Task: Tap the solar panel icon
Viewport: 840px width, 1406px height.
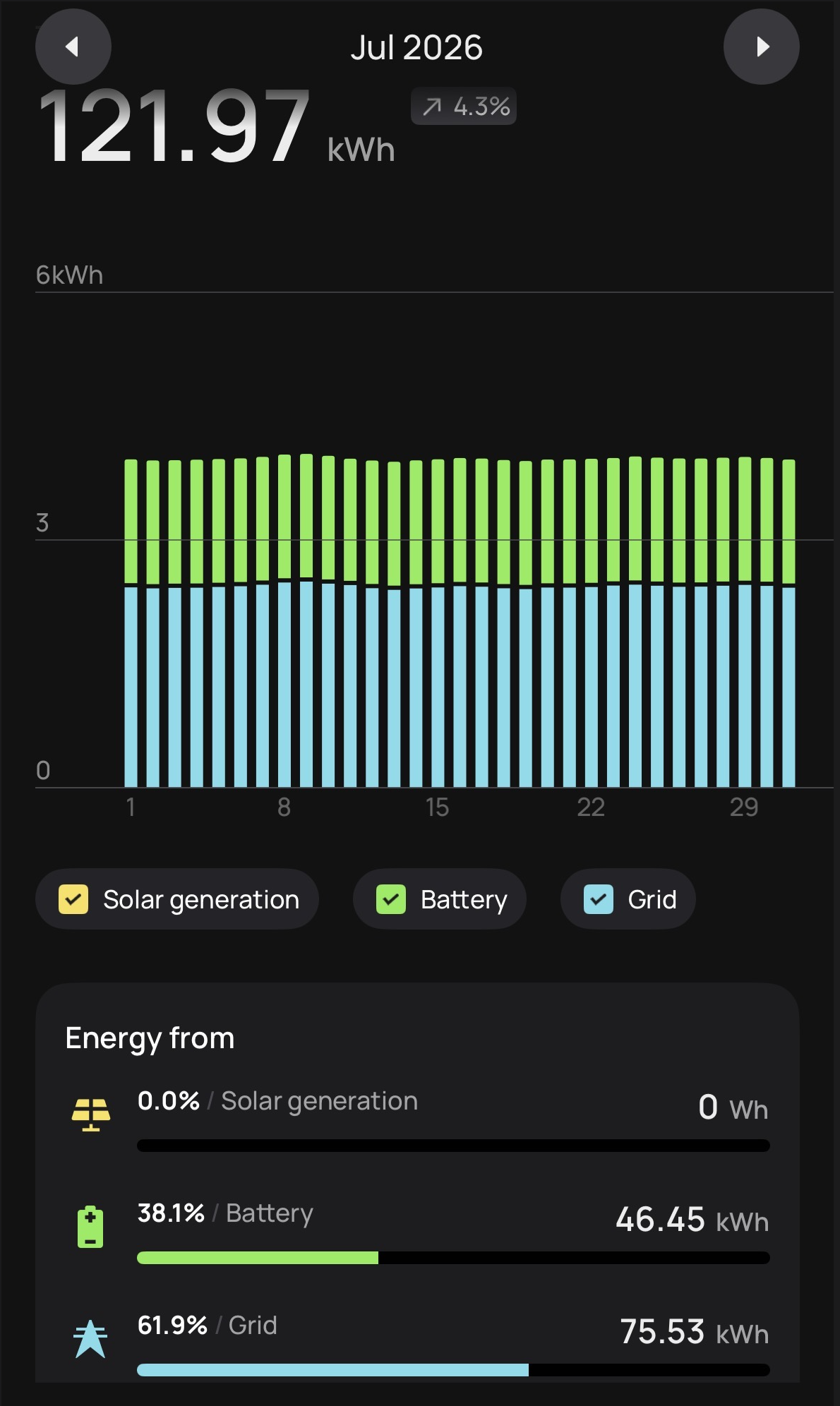Action: tap(91, 1115)
